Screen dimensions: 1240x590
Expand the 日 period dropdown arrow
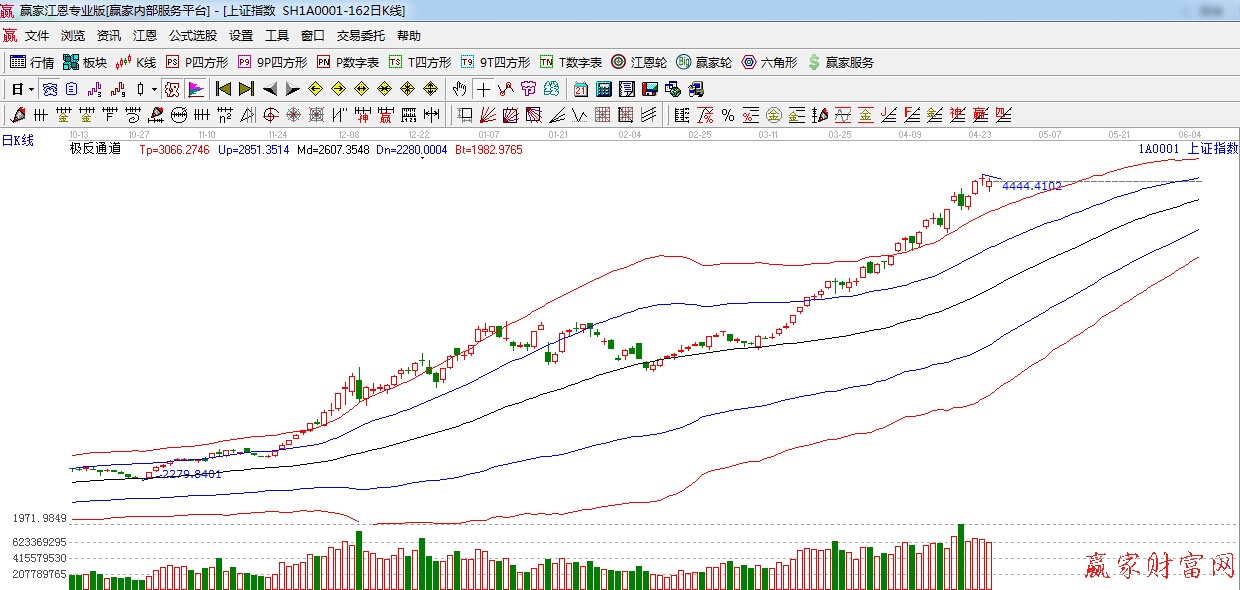pyautogui.click(x=31, y=89)
